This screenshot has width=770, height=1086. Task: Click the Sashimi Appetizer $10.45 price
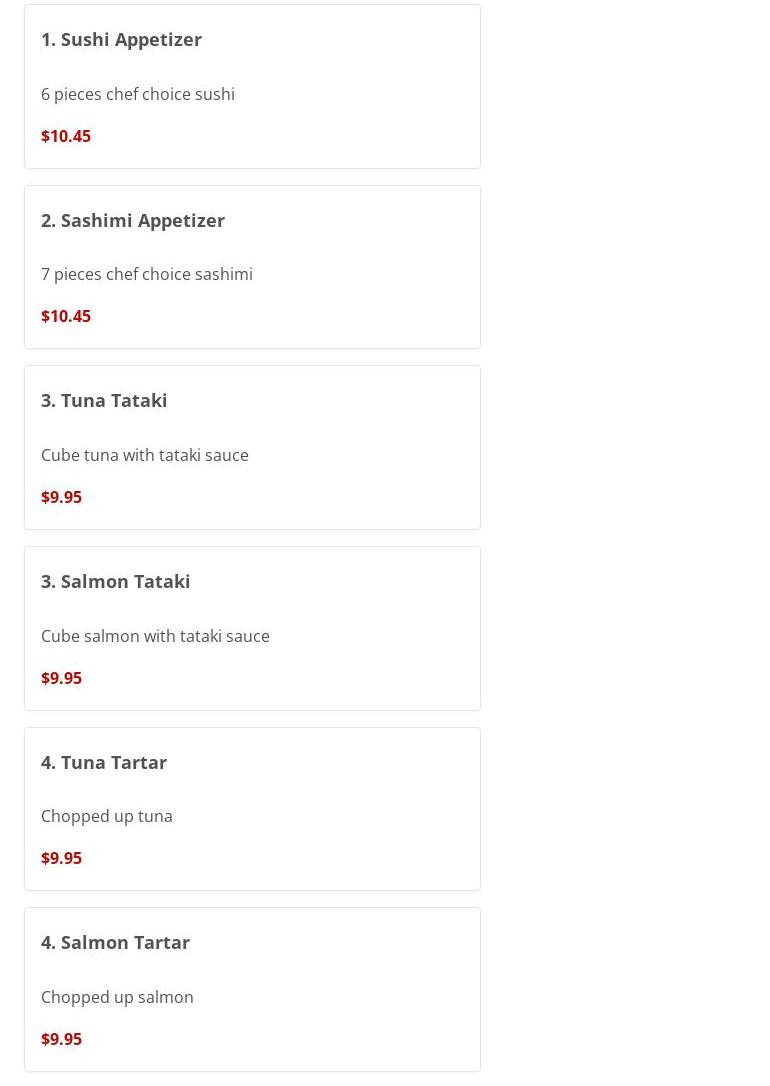[x=66, y=316]
